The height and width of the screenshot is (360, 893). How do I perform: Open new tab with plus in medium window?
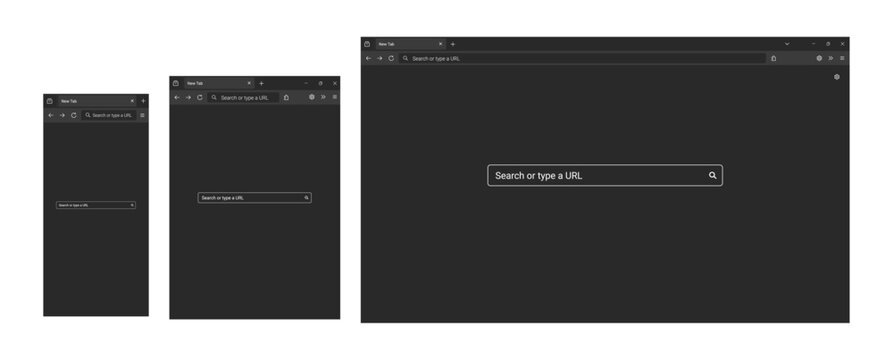point(261,83)
